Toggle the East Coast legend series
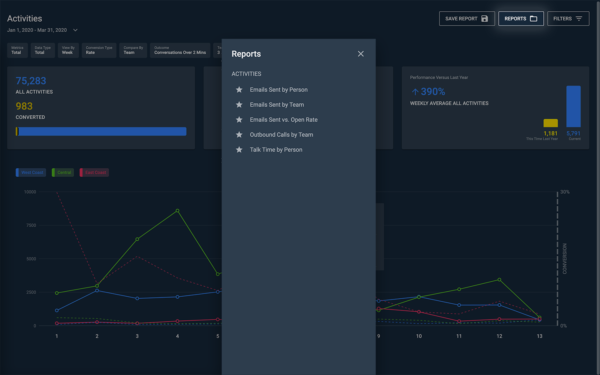 [94, 173]
